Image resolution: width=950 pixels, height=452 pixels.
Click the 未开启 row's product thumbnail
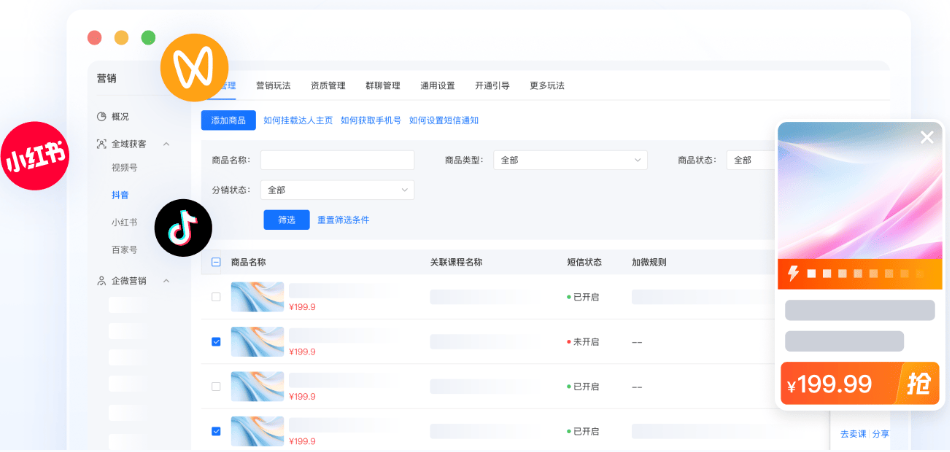257,342
